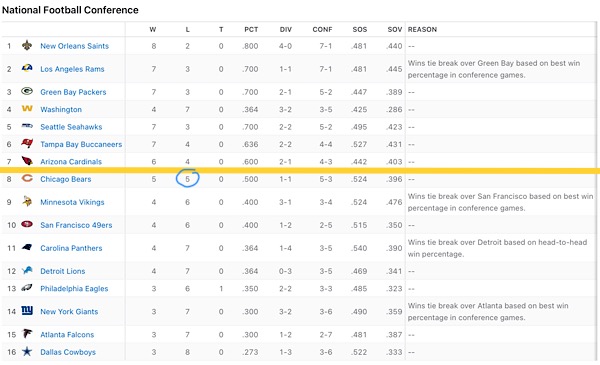The height and width of the screenshot is (365, 600).
Task: Click the Chicago Bears C logo
Action: coord(27,178)
